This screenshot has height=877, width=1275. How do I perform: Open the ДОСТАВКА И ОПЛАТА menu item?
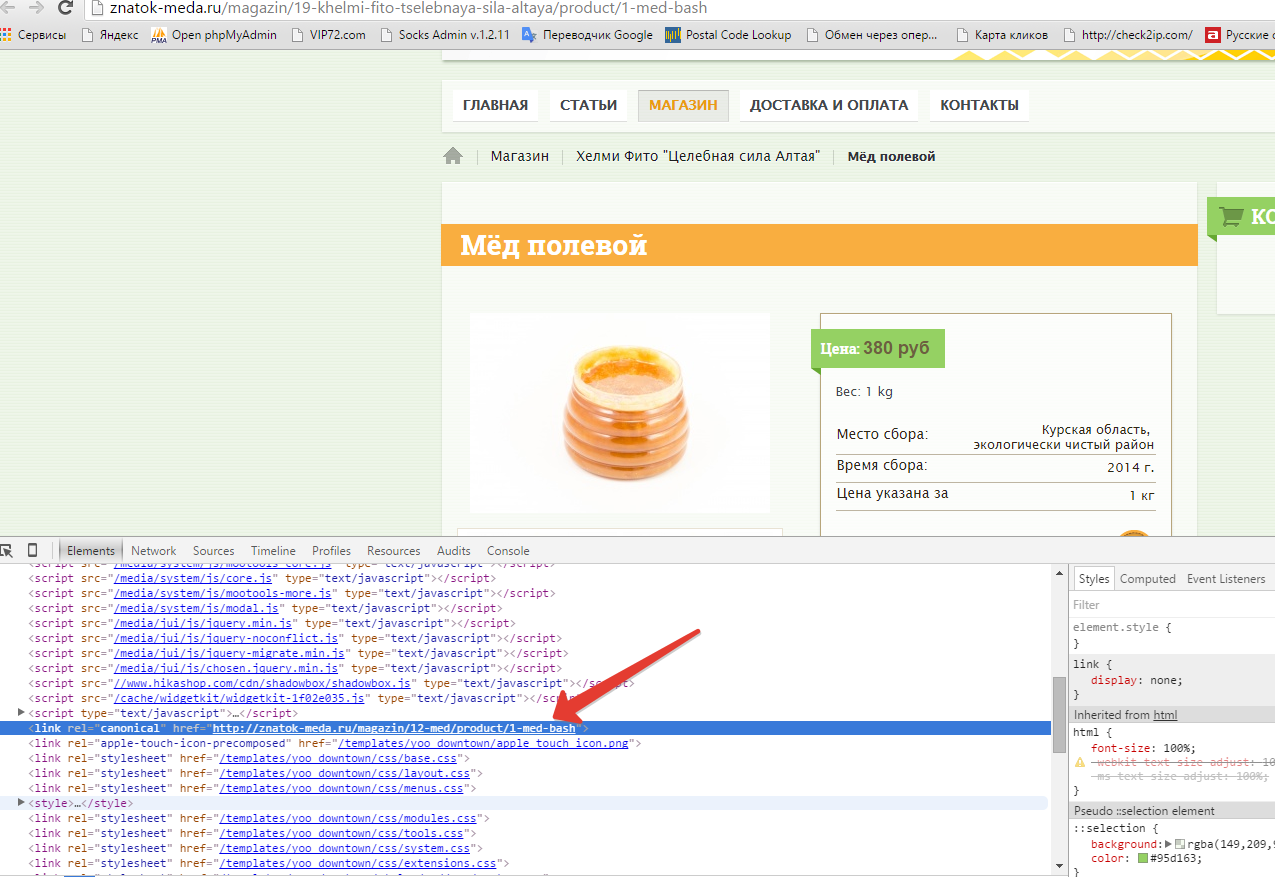coord(828,105)
